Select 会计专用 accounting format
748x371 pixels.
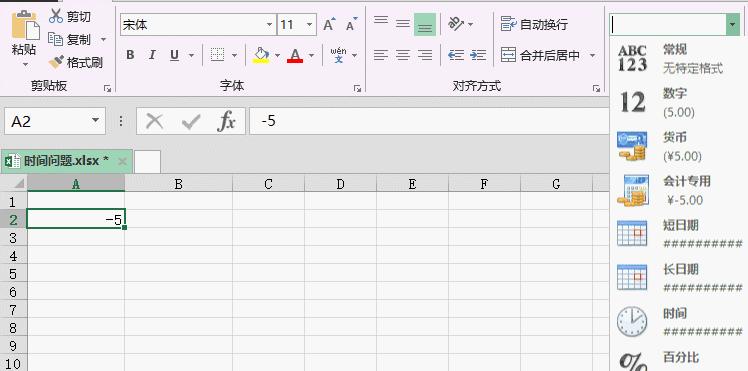[679, 190]
